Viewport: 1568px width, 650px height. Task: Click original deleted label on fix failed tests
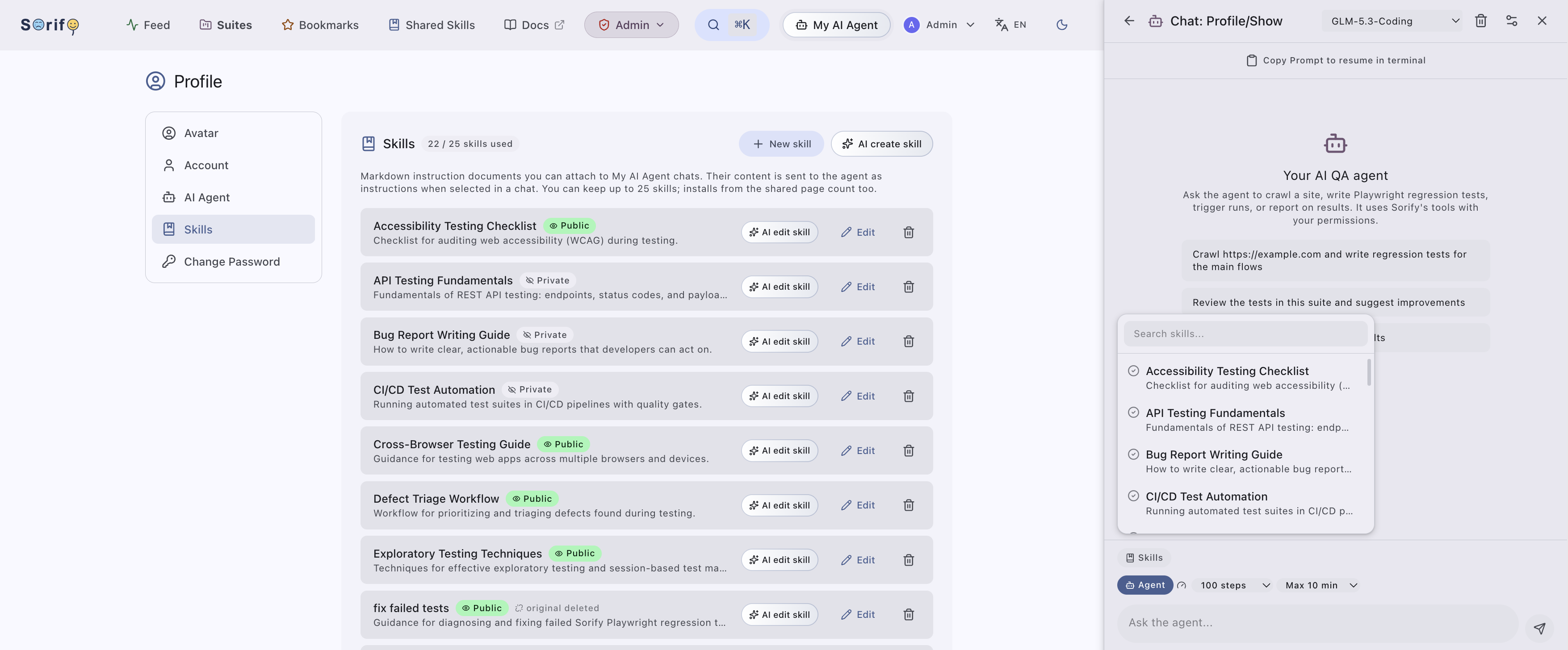[556, 608]
